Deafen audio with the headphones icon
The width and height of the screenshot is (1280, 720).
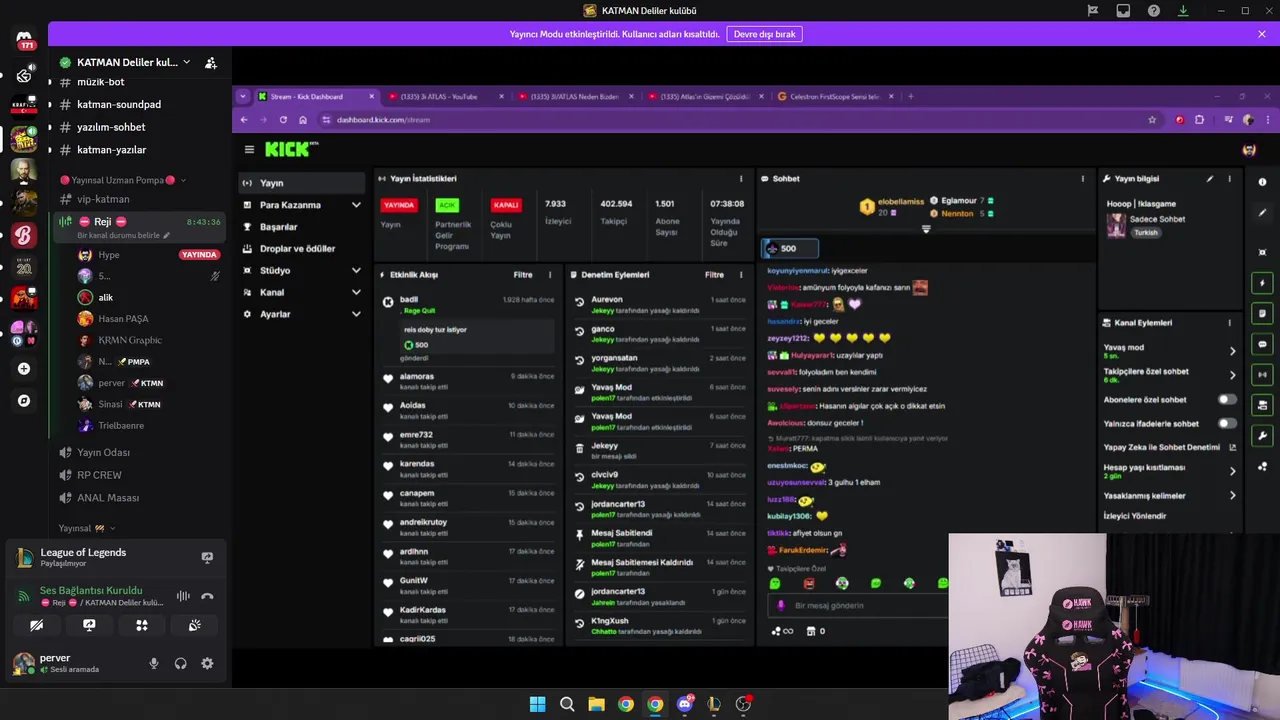click(x=181, y=663)
